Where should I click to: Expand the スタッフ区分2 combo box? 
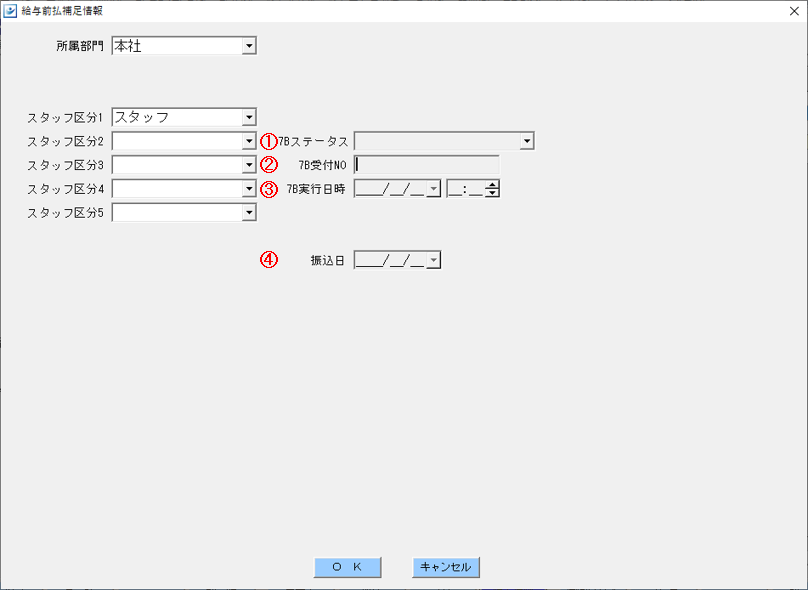pos(249,141)
